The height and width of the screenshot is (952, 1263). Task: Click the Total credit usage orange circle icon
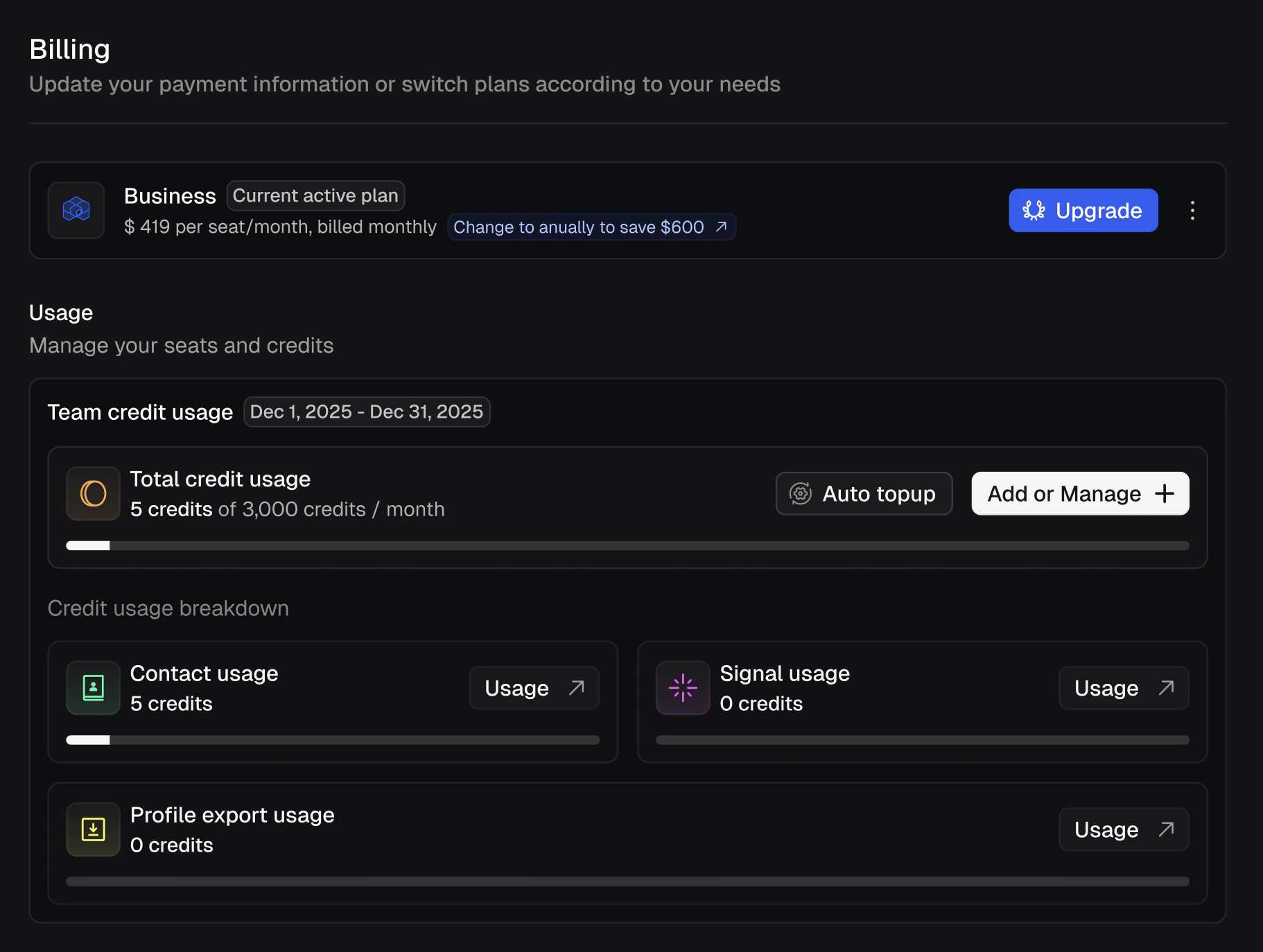coord(93,493)
